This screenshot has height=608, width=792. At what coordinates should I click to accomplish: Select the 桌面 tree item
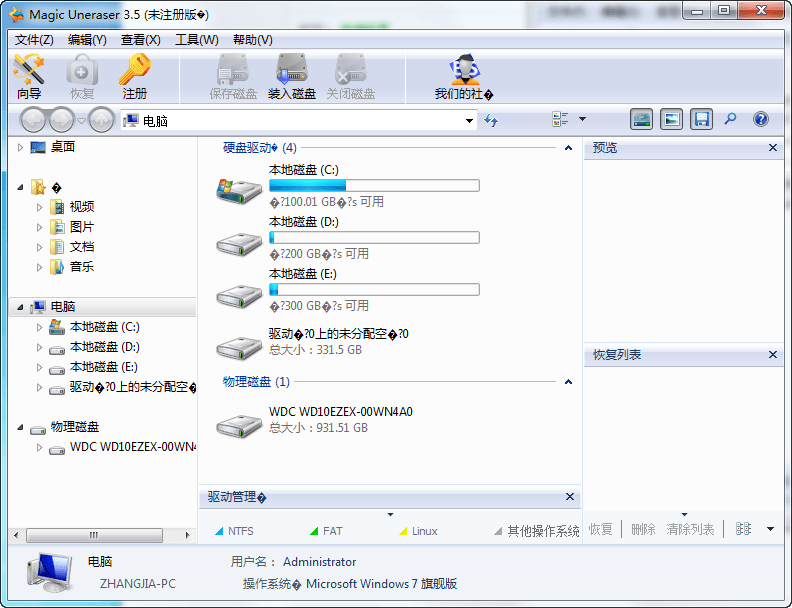tap(63, 147)
